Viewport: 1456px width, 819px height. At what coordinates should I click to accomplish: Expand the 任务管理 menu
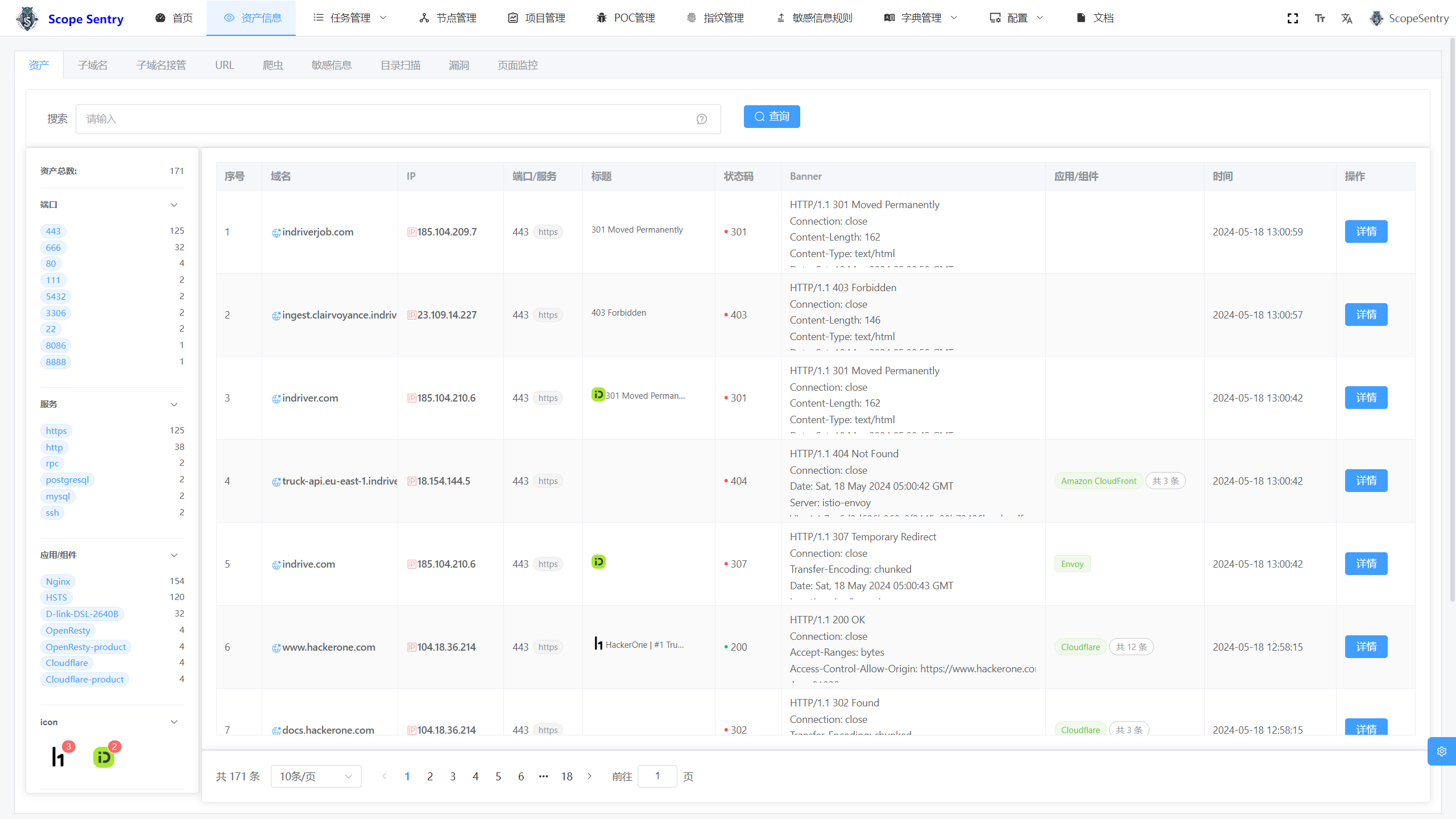point(350,18)
